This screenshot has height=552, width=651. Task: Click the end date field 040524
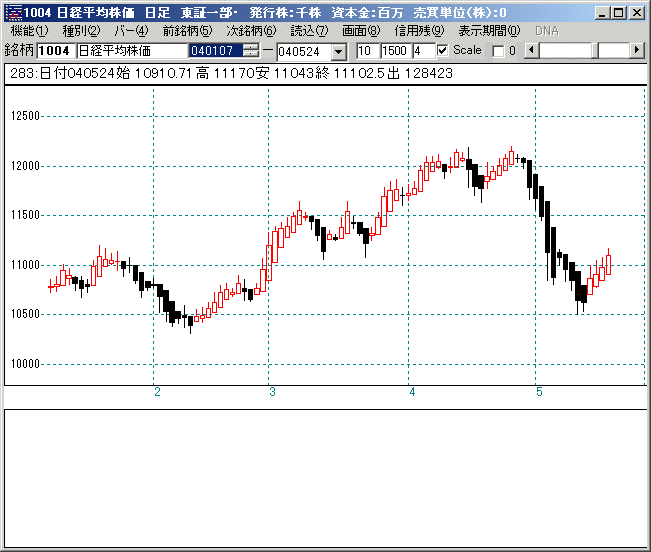click(x=304, y=52)
